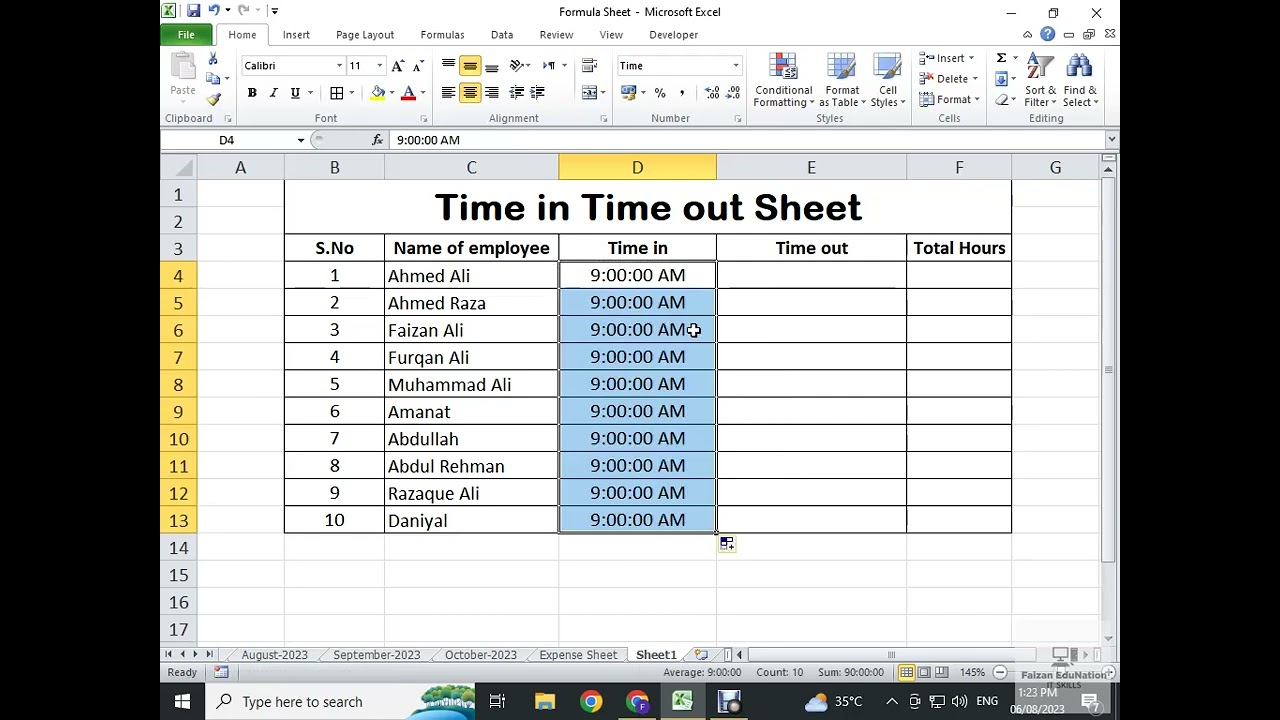Open the font size 11 dropdown
This screenshot has height=720, width=1280.
pyautogui.click(x=379, y=66)
